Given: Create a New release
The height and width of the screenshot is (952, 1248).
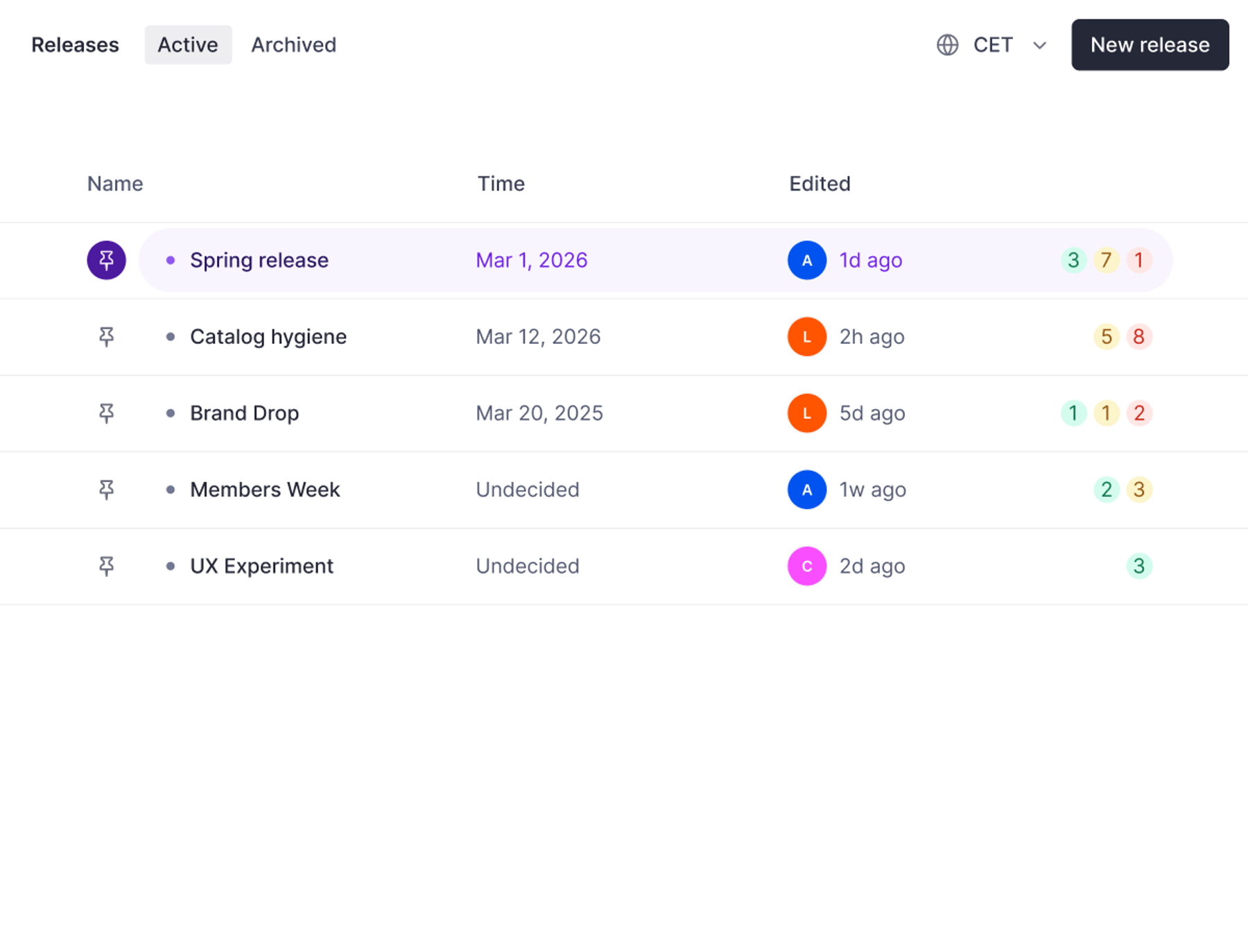Looking at the screenshot, I should [x=1150, y=45].
